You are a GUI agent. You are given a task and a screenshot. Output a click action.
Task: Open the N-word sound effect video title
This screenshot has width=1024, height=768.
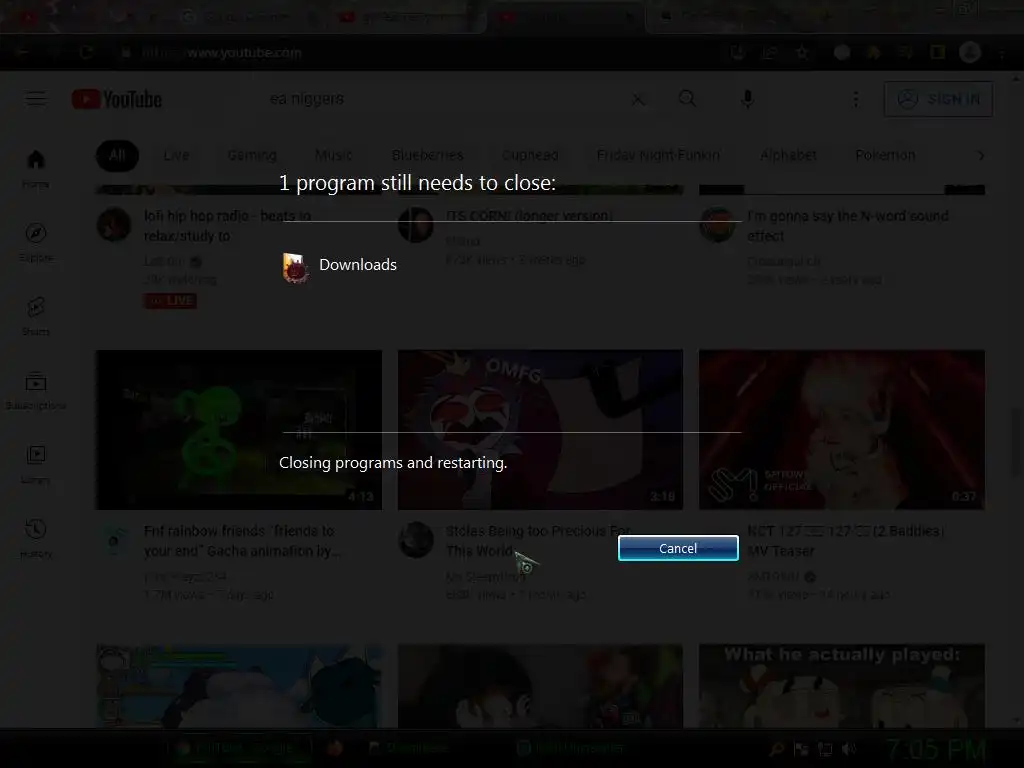click(x=848, y=225)
